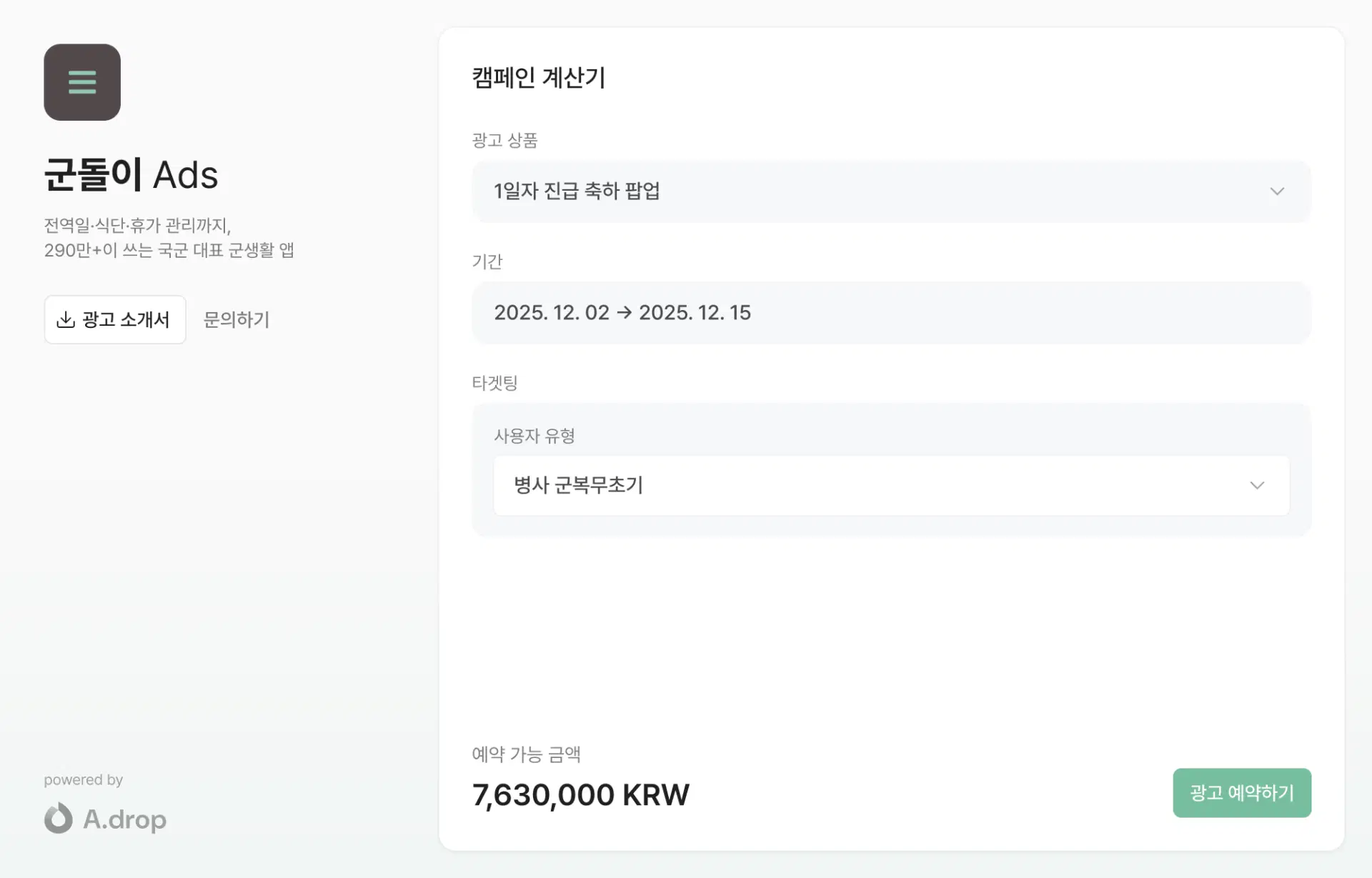Image resolution: width=1372 pixels, height=878 pixels.
Task: Select the start date 2025. 12. 02
Action: (552, 313)
